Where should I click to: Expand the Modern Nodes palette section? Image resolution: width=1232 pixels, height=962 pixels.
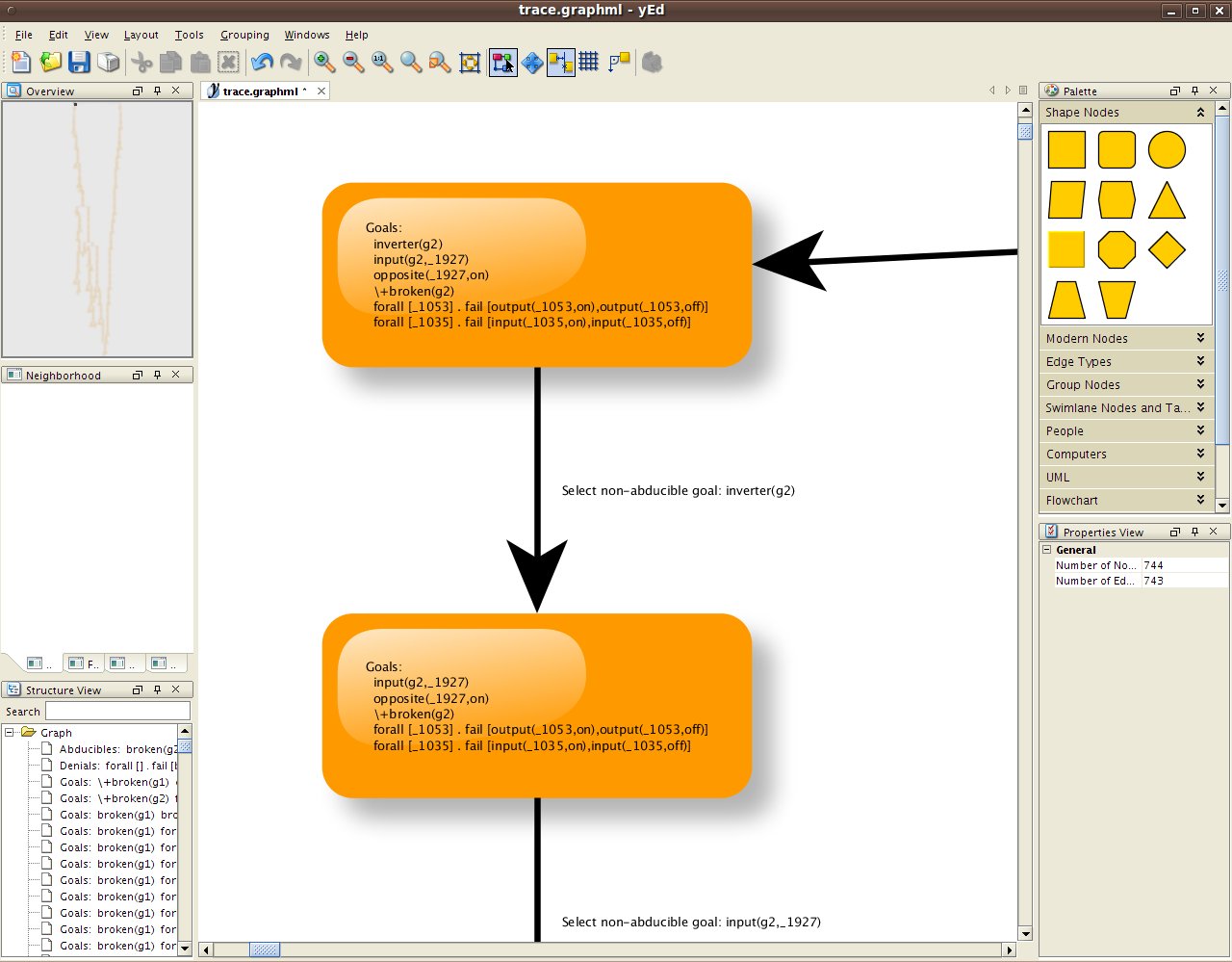pos(1200,338)
